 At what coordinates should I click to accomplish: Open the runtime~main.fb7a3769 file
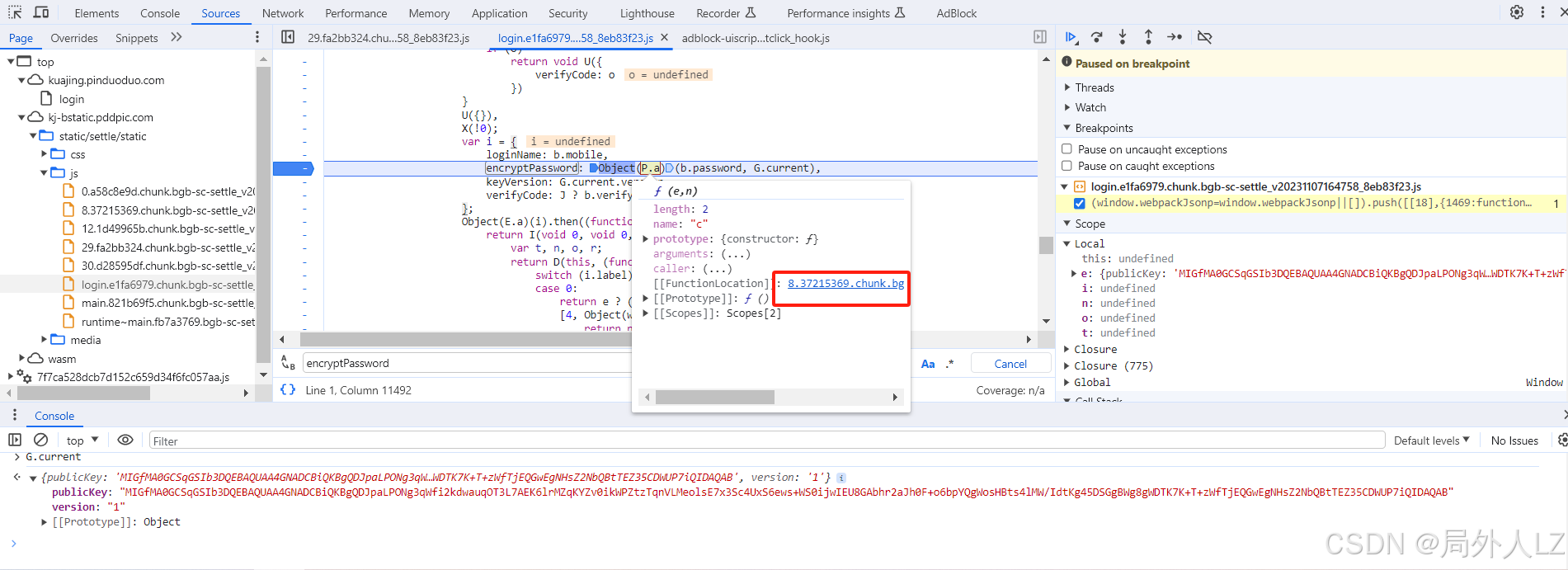tap(167, 322)
